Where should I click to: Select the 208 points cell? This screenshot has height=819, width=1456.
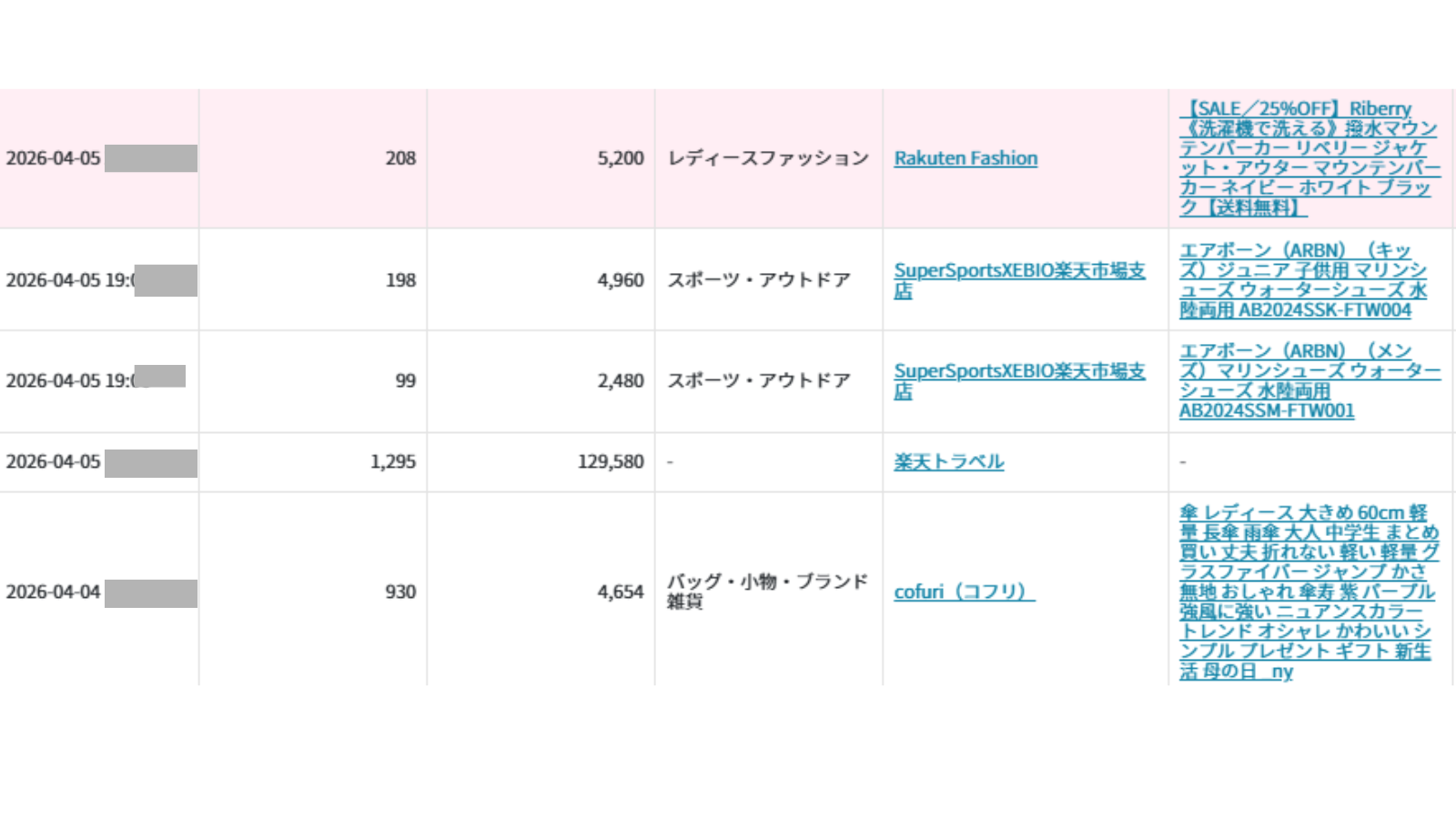pyautogui.click(x=400, y=158)
